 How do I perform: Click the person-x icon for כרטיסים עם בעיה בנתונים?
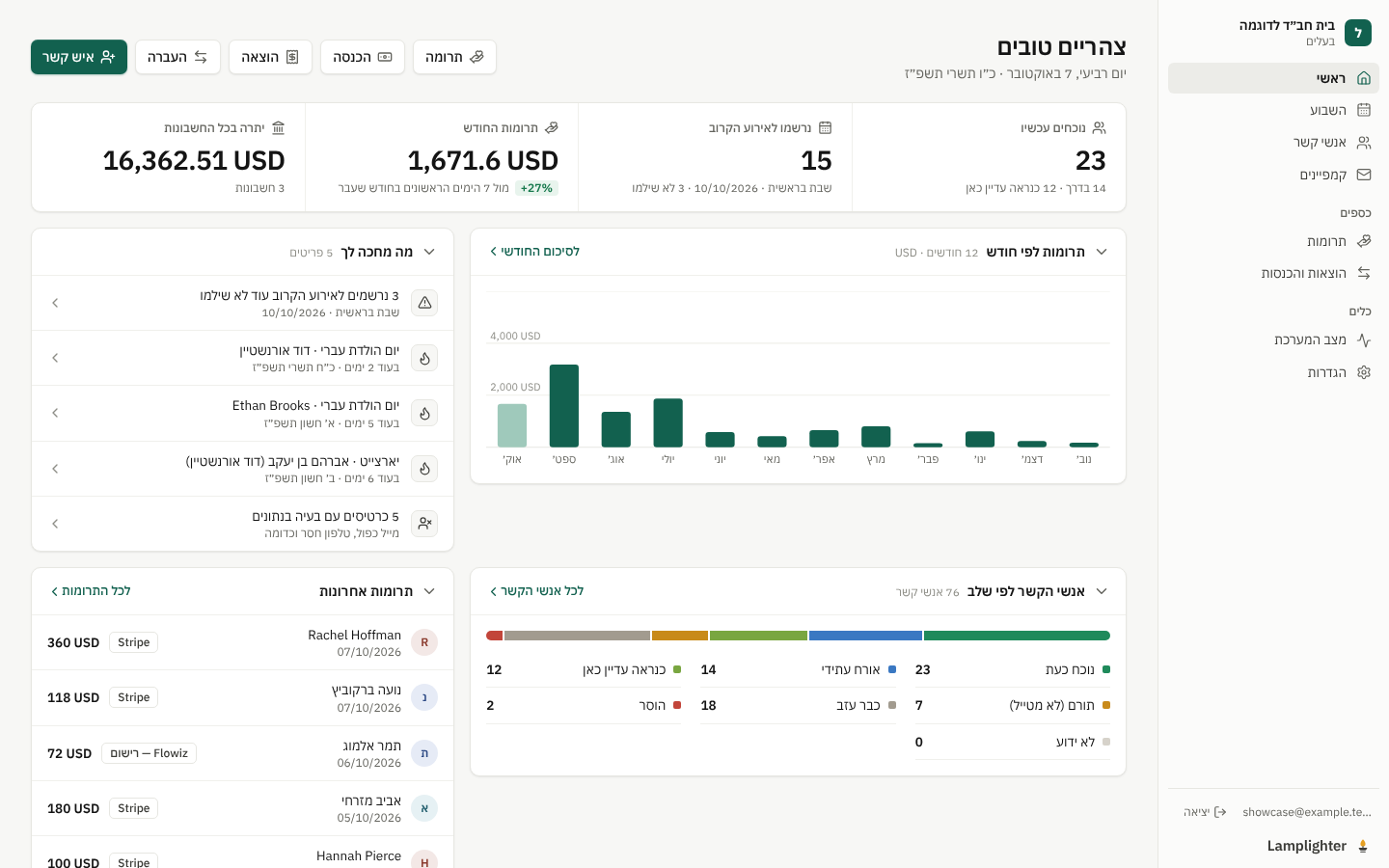[x=424, y=524]
